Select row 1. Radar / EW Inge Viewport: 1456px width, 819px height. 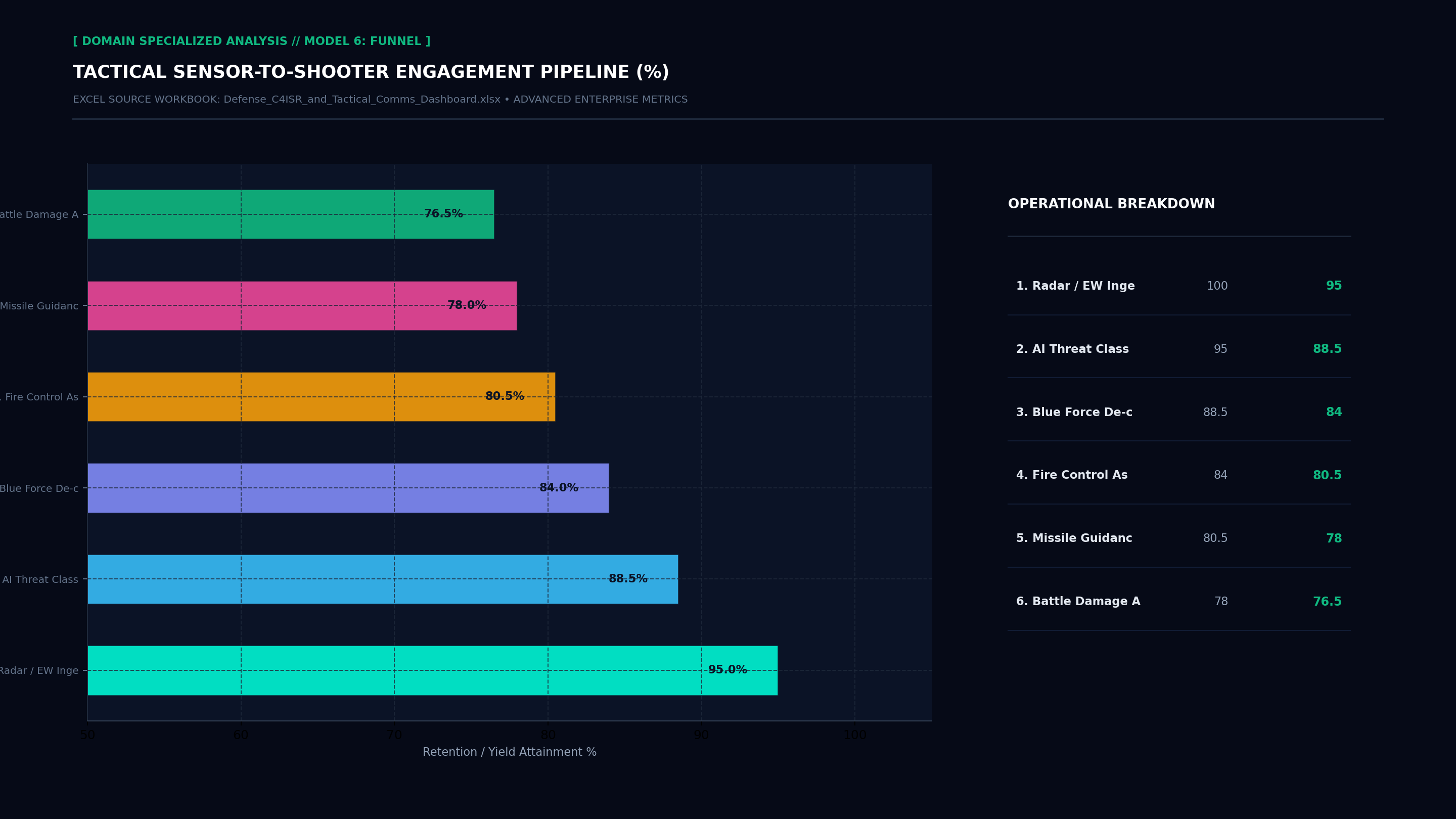tap(1179, 286)
